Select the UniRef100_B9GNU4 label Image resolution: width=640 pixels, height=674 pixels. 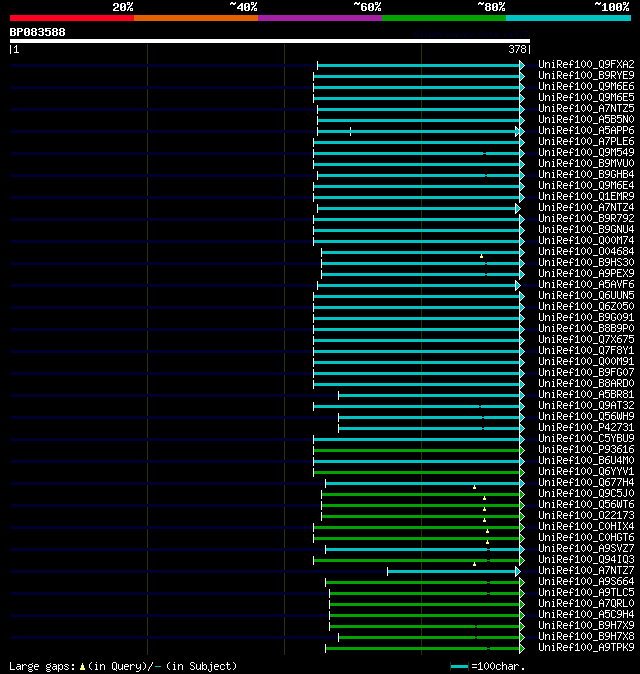586,230
